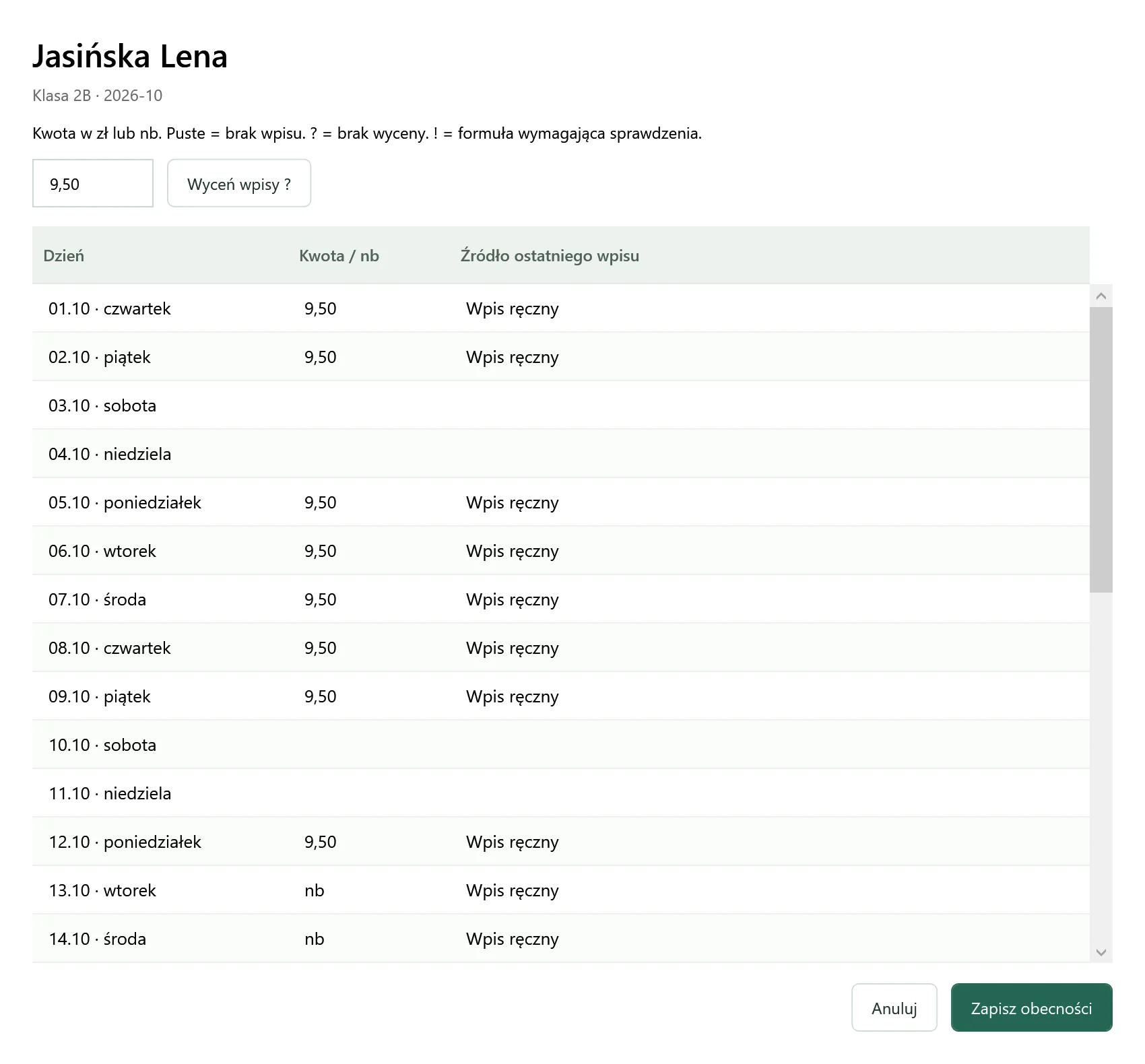This screenshot has height=1064, width=1145.
Task: Click Wpis ręczny source for 09.10 piątek
Action: click(x=513, y=696)
